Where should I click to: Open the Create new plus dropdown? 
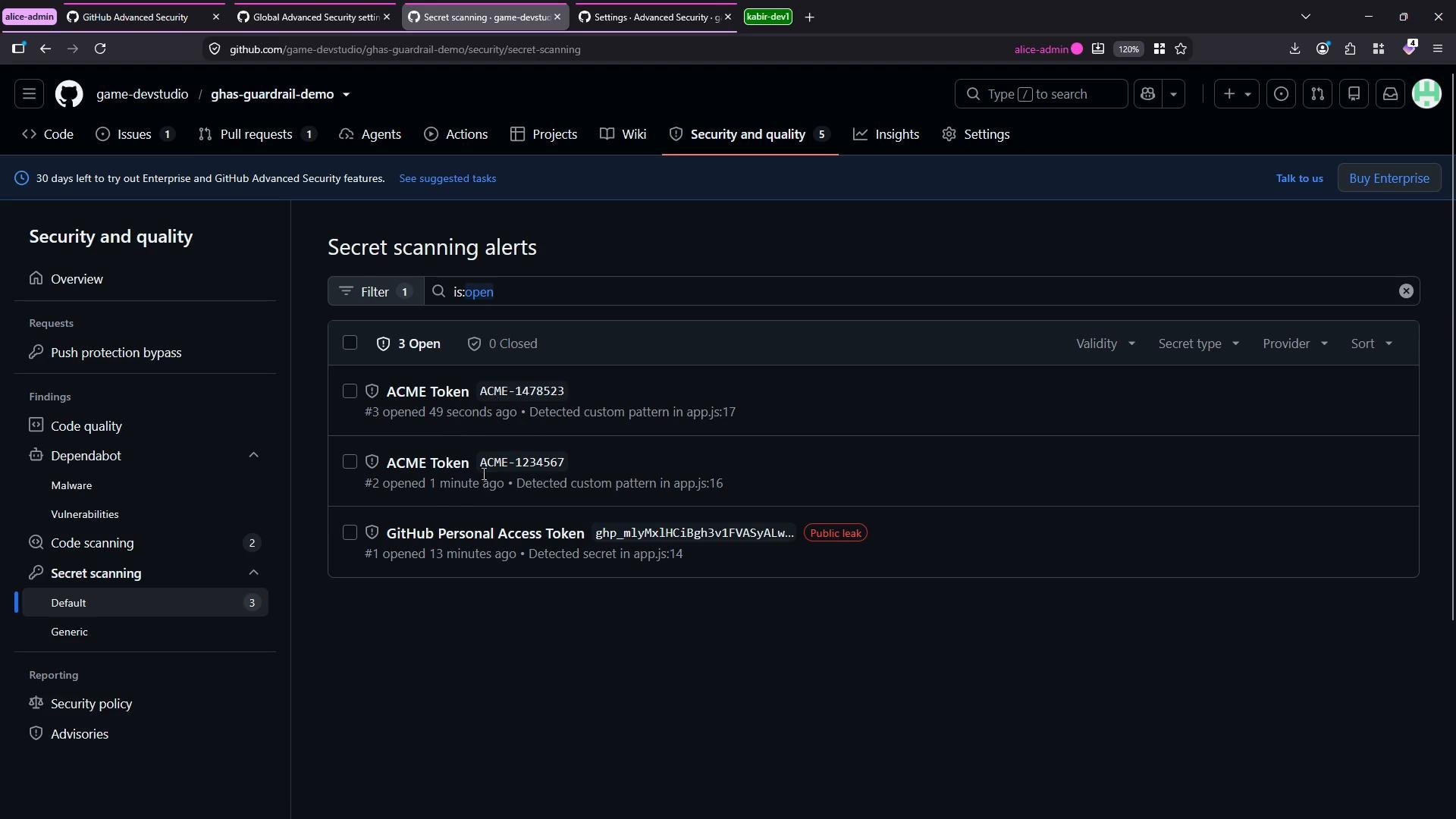pyautogui.click(x=1237, y=94)
